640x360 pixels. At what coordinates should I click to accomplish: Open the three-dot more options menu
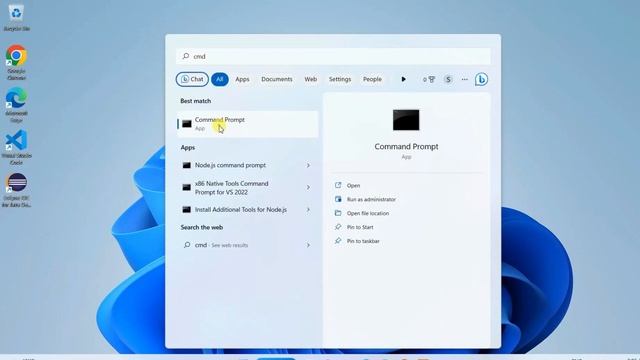point(464,79)
